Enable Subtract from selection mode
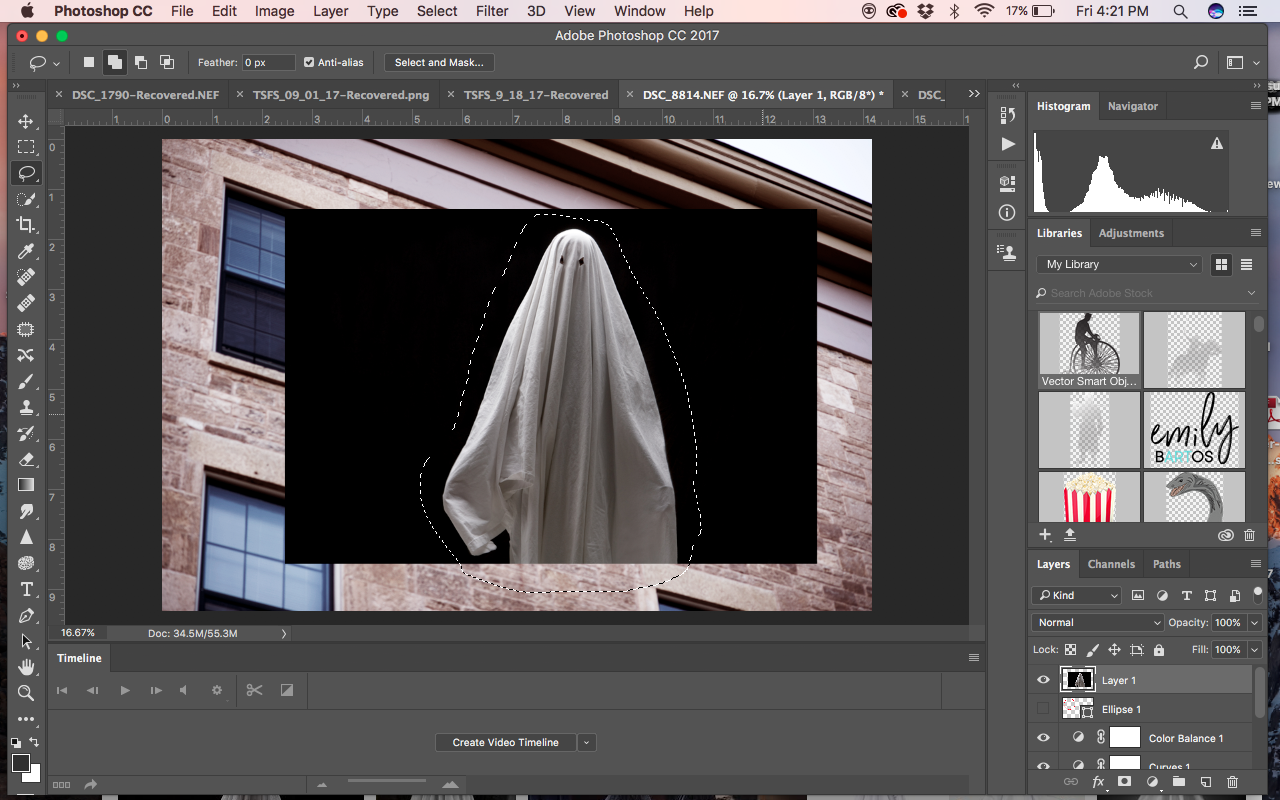1280x800 pixels. click(141, 62)
